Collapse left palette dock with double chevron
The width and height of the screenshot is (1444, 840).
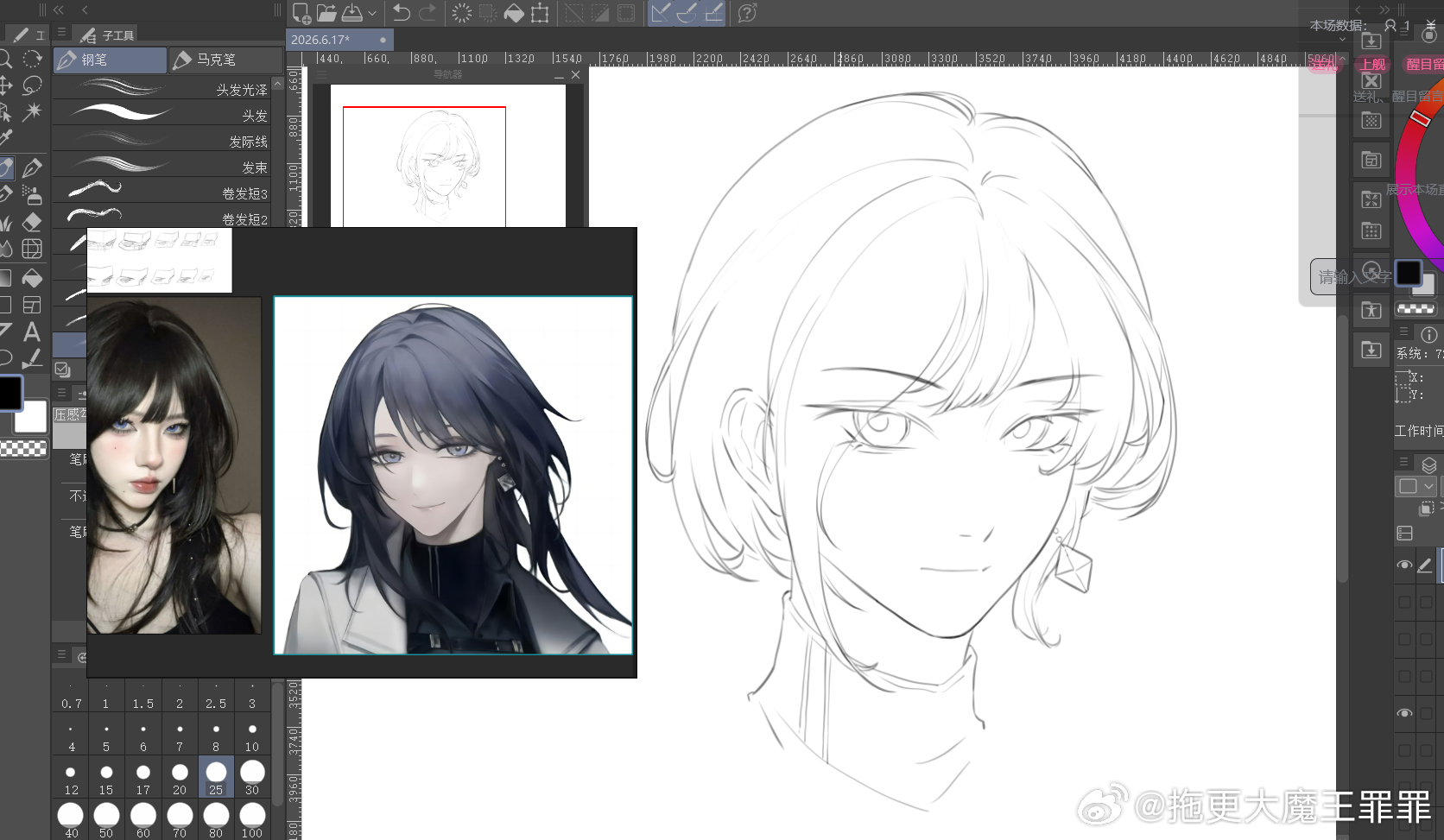[x=59, y=9]
